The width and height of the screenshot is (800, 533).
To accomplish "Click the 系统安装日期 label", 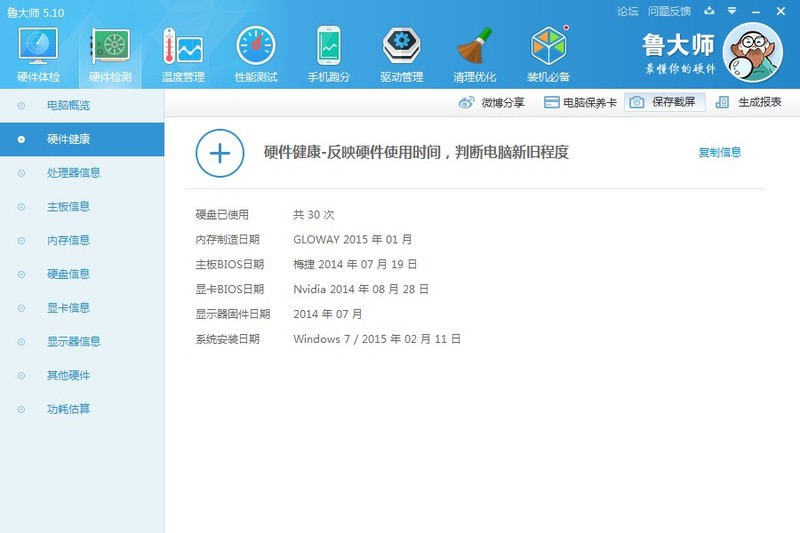I will click(x=228, y=339).
